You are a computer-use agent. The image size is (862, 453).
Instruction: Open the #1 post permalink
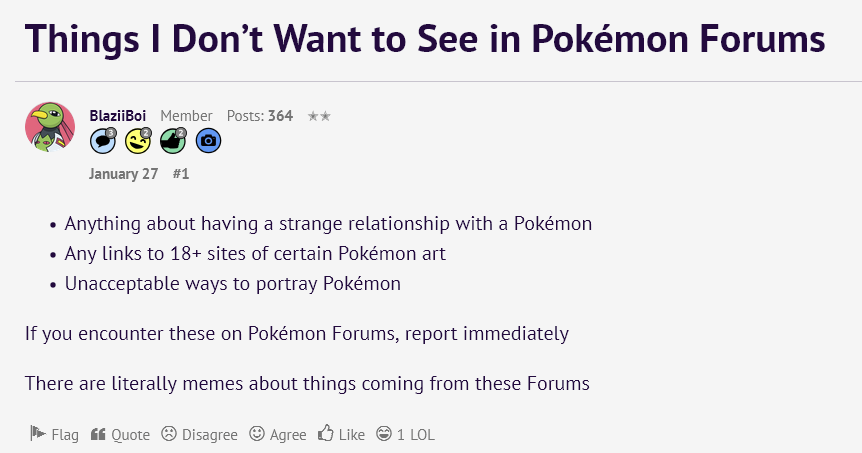coord(181,174)
